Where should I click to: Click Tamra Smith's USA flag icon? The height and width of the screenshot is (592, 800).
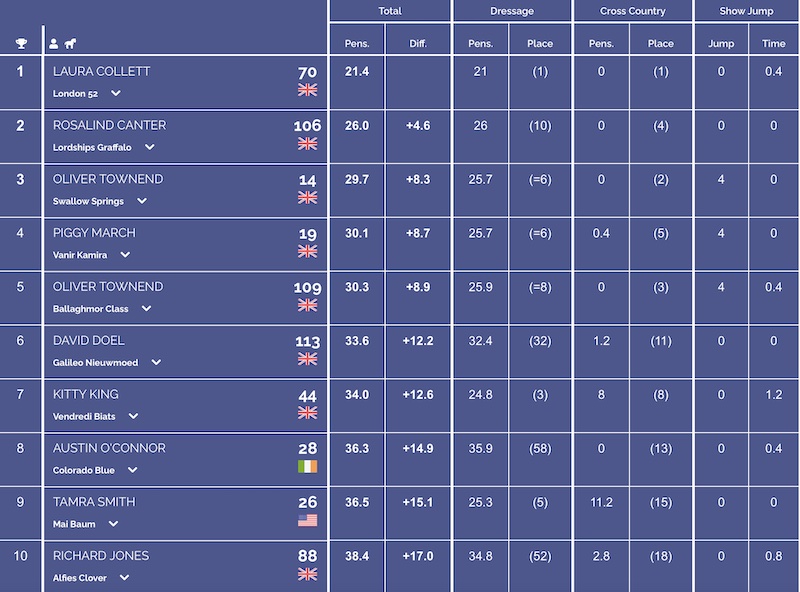click(x=308, y=520)
